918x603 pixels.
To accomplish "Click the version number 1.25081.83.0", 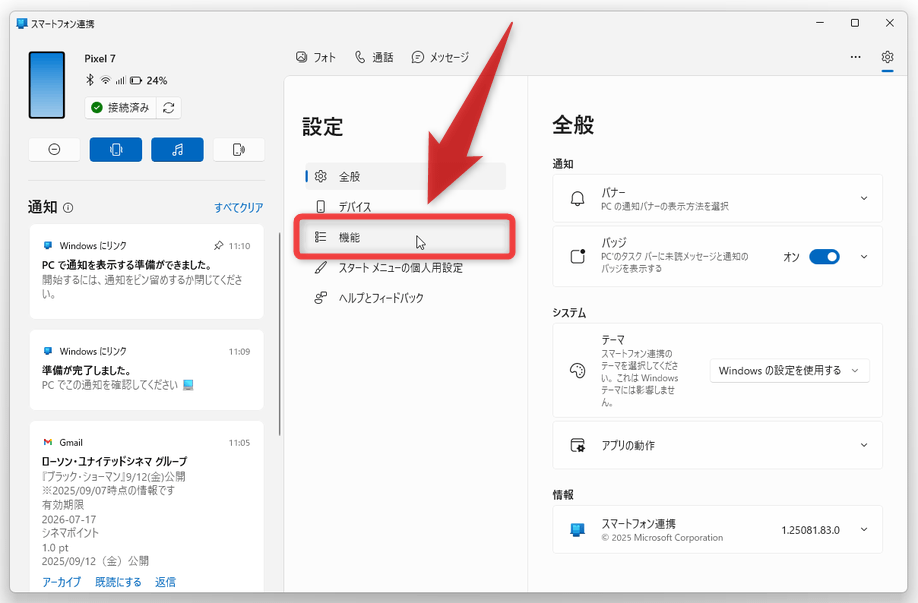I will point(810,530).
